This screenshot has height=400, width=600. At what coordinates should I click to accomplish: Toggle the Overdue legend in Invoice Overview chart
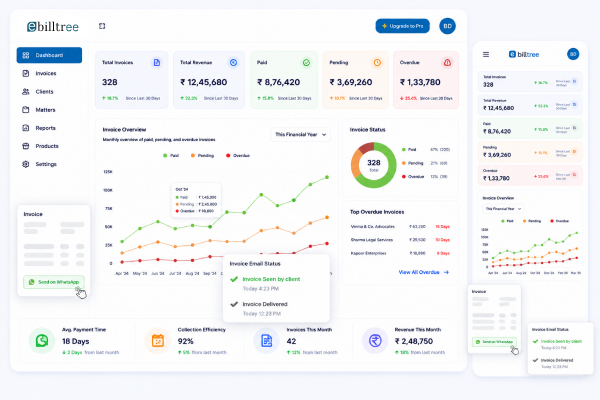[238, 155]
